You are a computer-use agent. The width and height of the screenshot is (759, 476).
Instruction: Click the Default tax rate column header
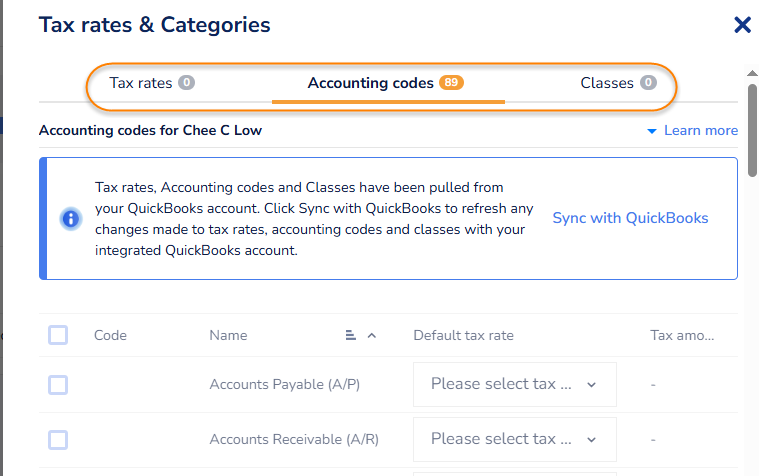[463, 336]
